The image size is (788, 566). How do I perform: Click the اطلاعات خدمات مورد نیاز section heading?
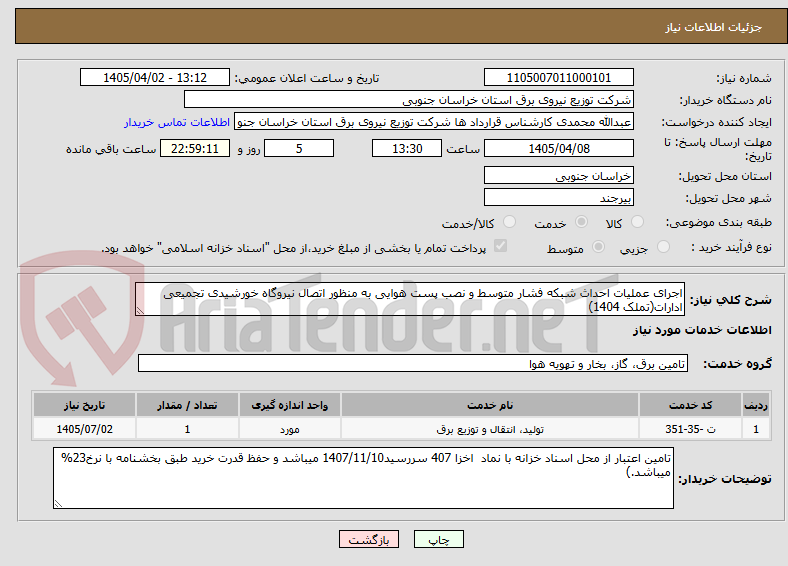click(702, 330)
